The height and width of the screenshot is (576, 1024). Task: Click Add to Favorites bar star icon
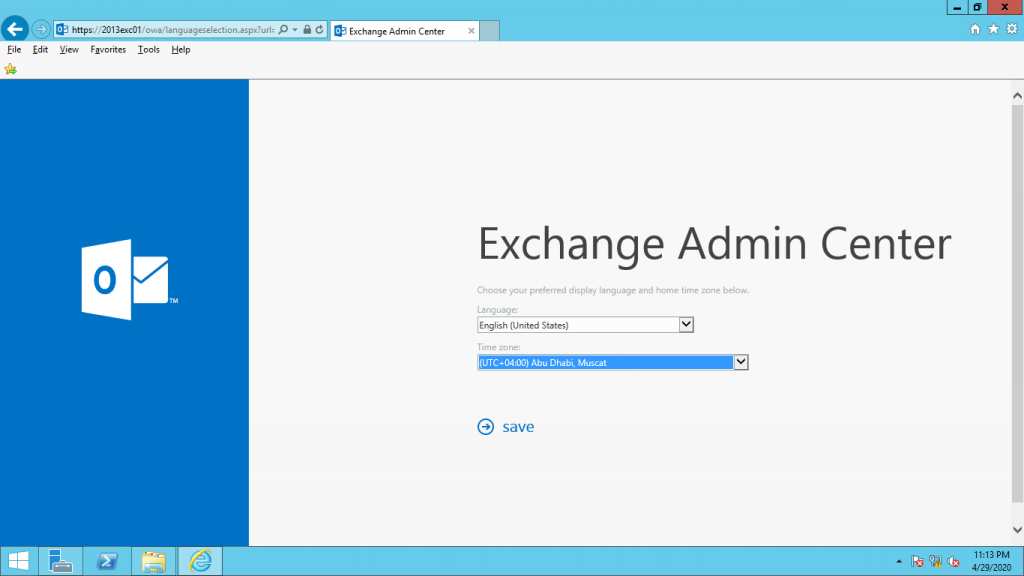coord(10,69)
